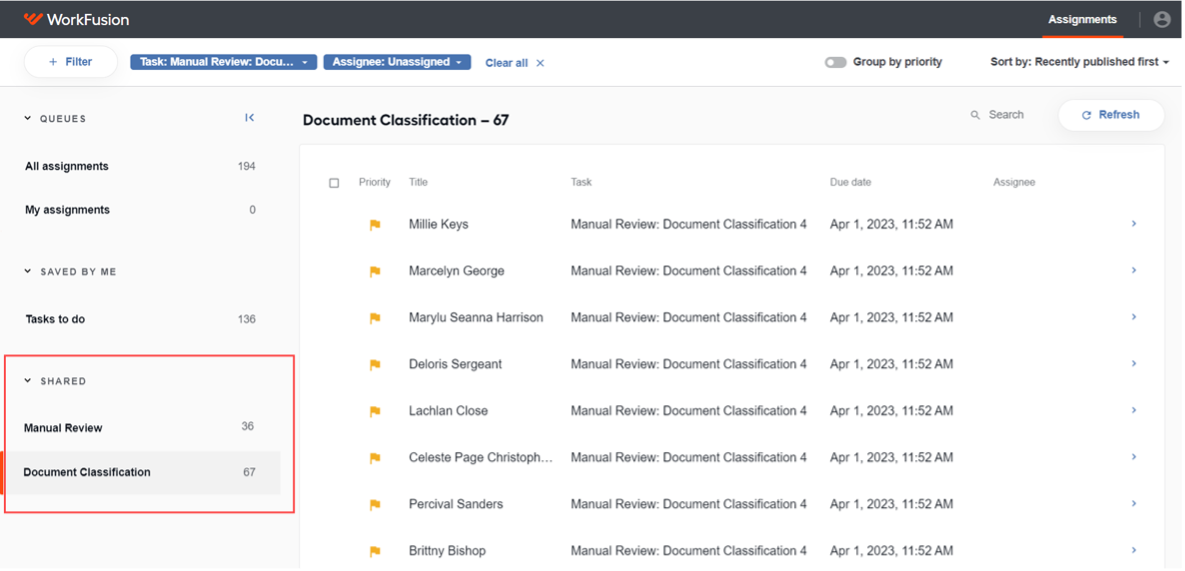Open Celeste Page row arrow

pos(1134,457)
